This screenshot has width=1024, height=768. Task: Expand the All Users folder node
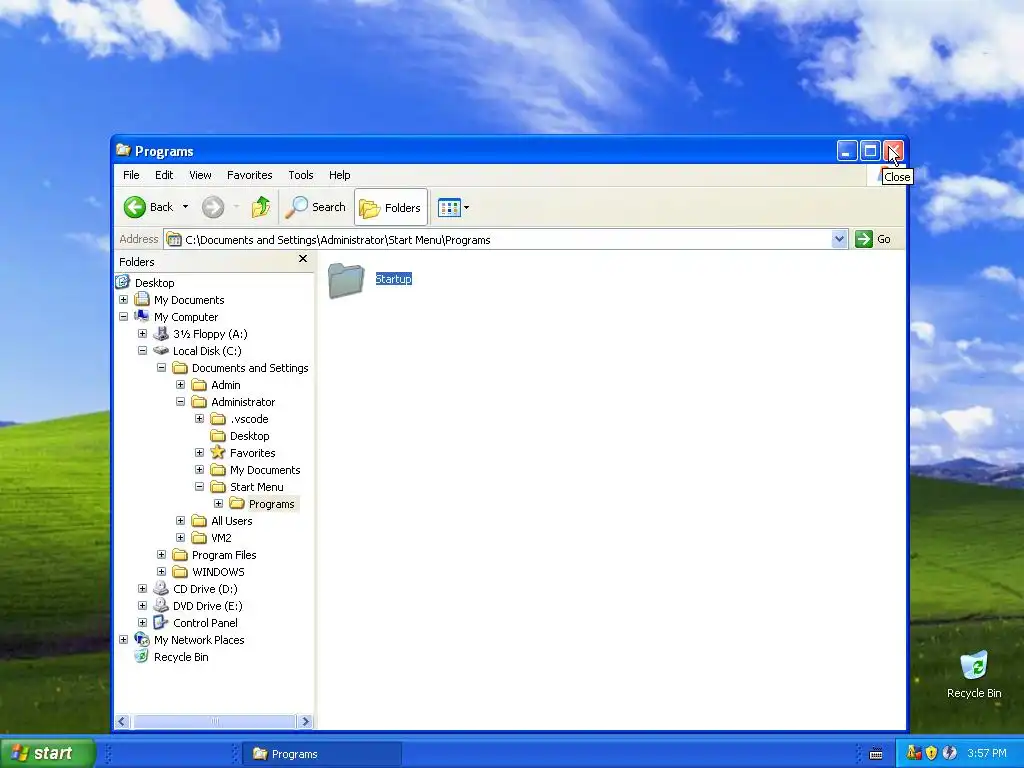[x=180, y=520]
